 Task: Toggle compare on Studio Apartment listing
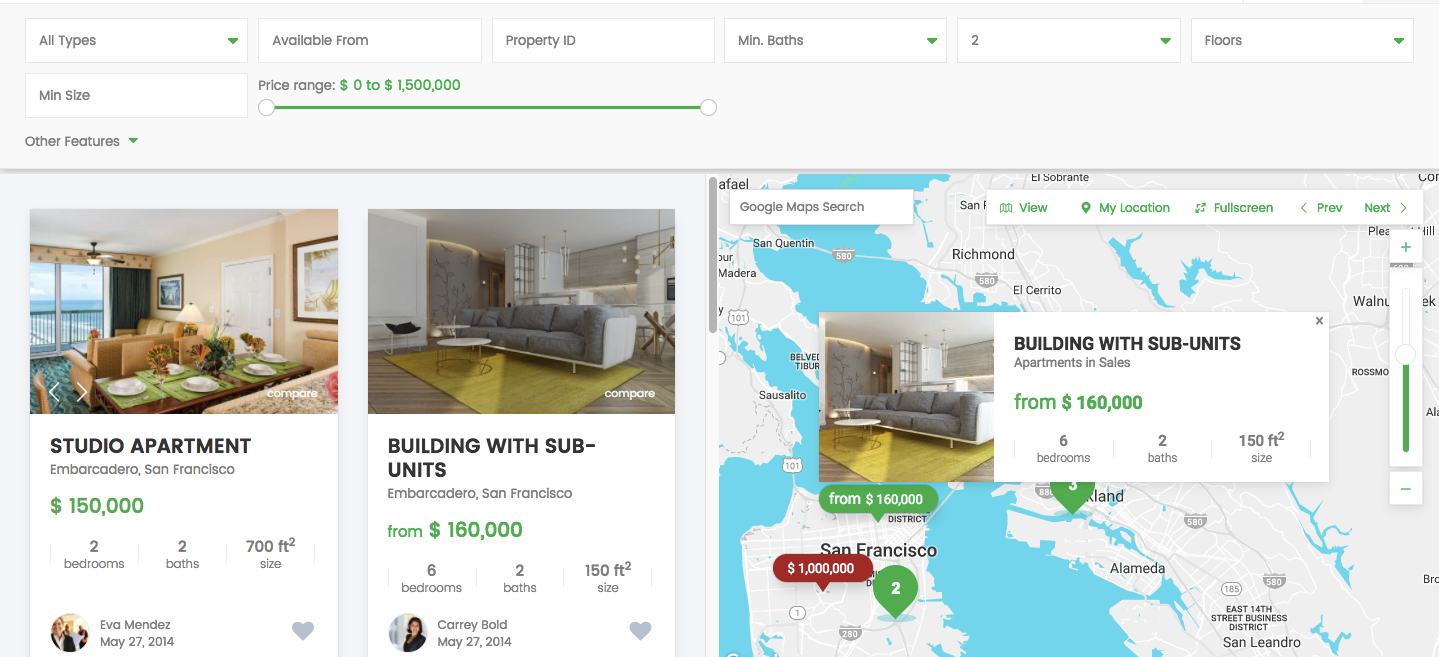pos(292,394)
